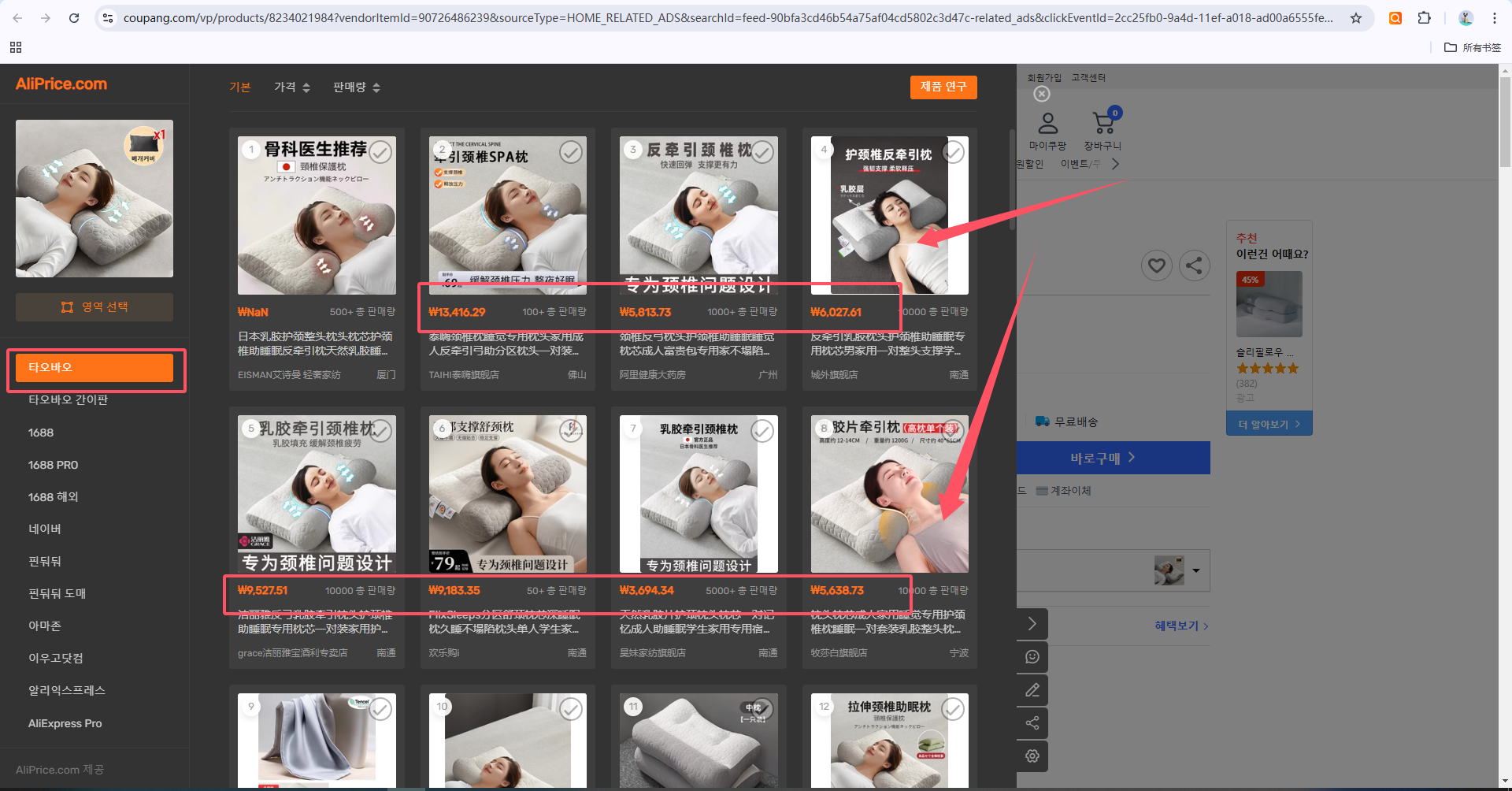Select checkmark on product 9 towel

click(380, 709)
